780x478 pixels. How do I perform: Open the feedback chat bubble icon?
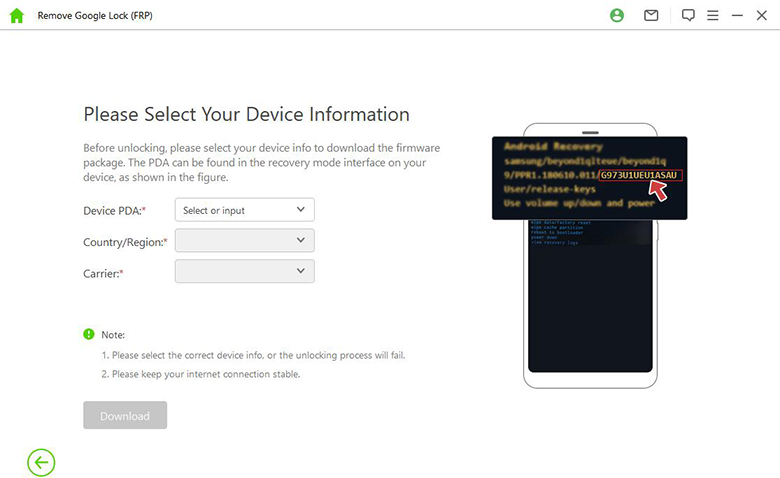688,16
